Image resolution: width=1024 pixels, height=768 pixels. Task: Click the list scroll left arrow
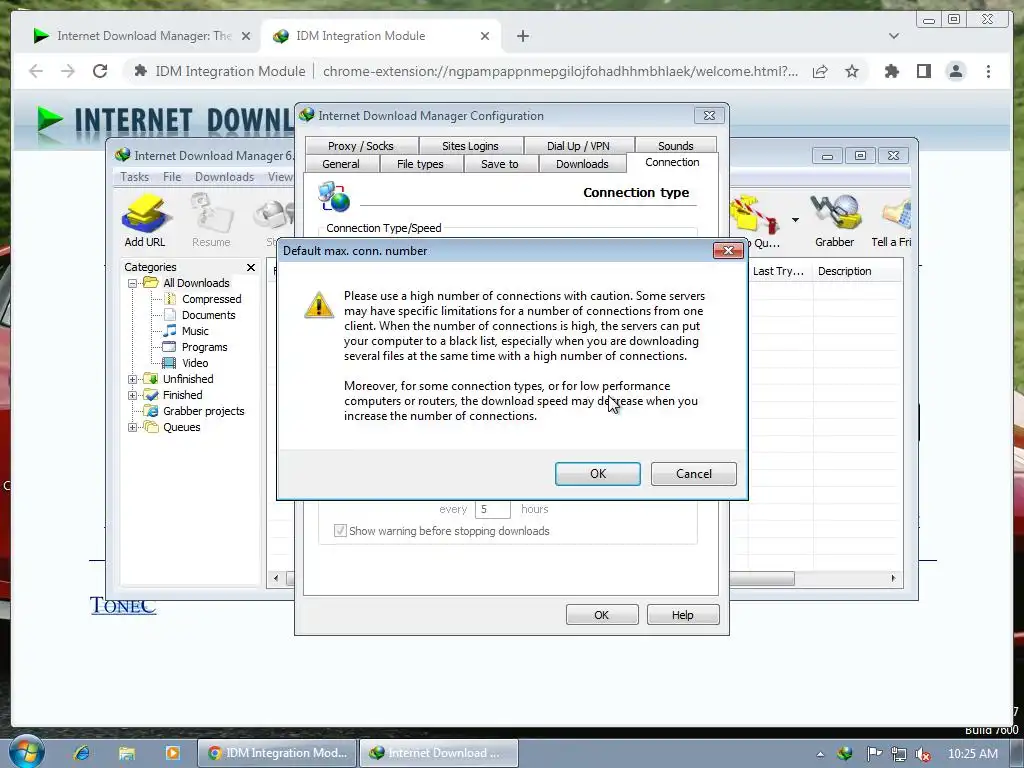(276, 579)
